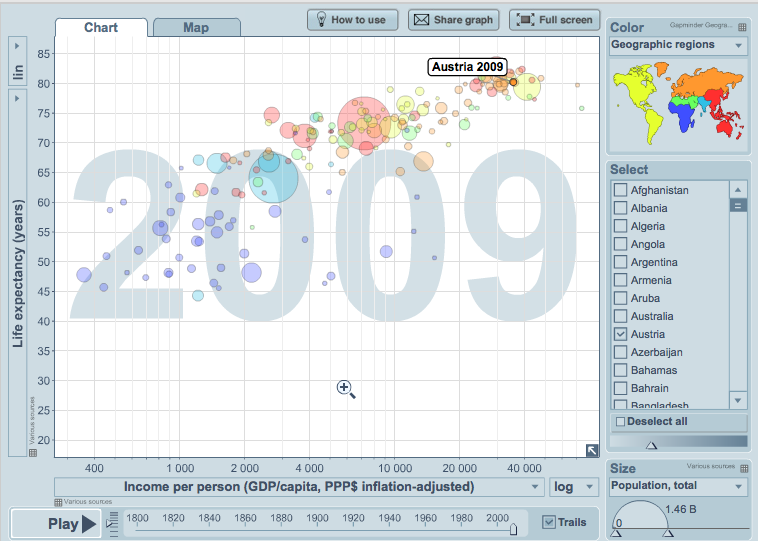Open the Color data source grid icon
The image size is (758, 541).
(x=741, y=27)
